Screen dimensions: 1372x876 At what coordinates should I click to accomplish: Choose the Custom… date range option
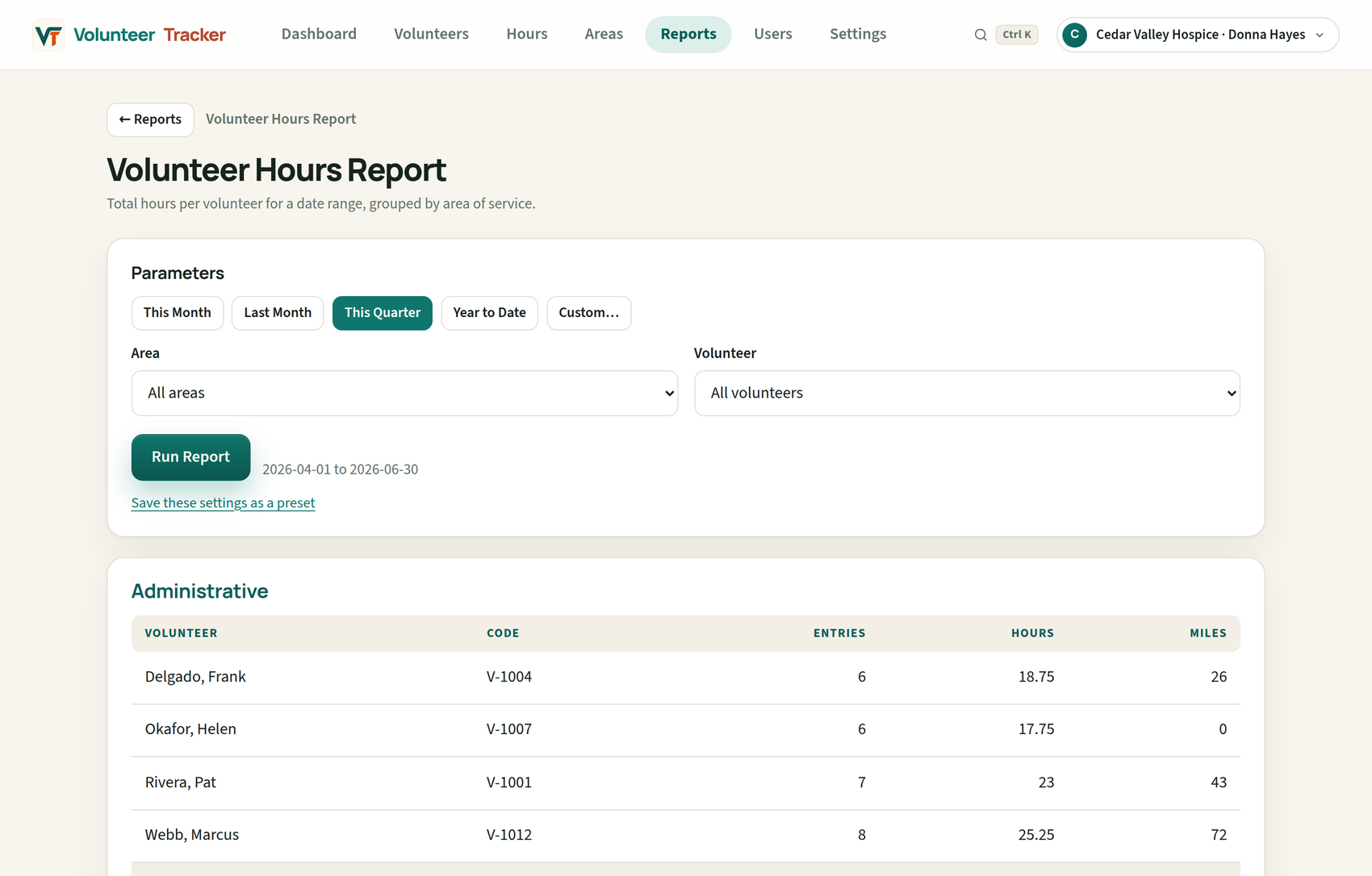tap(589, 313)
